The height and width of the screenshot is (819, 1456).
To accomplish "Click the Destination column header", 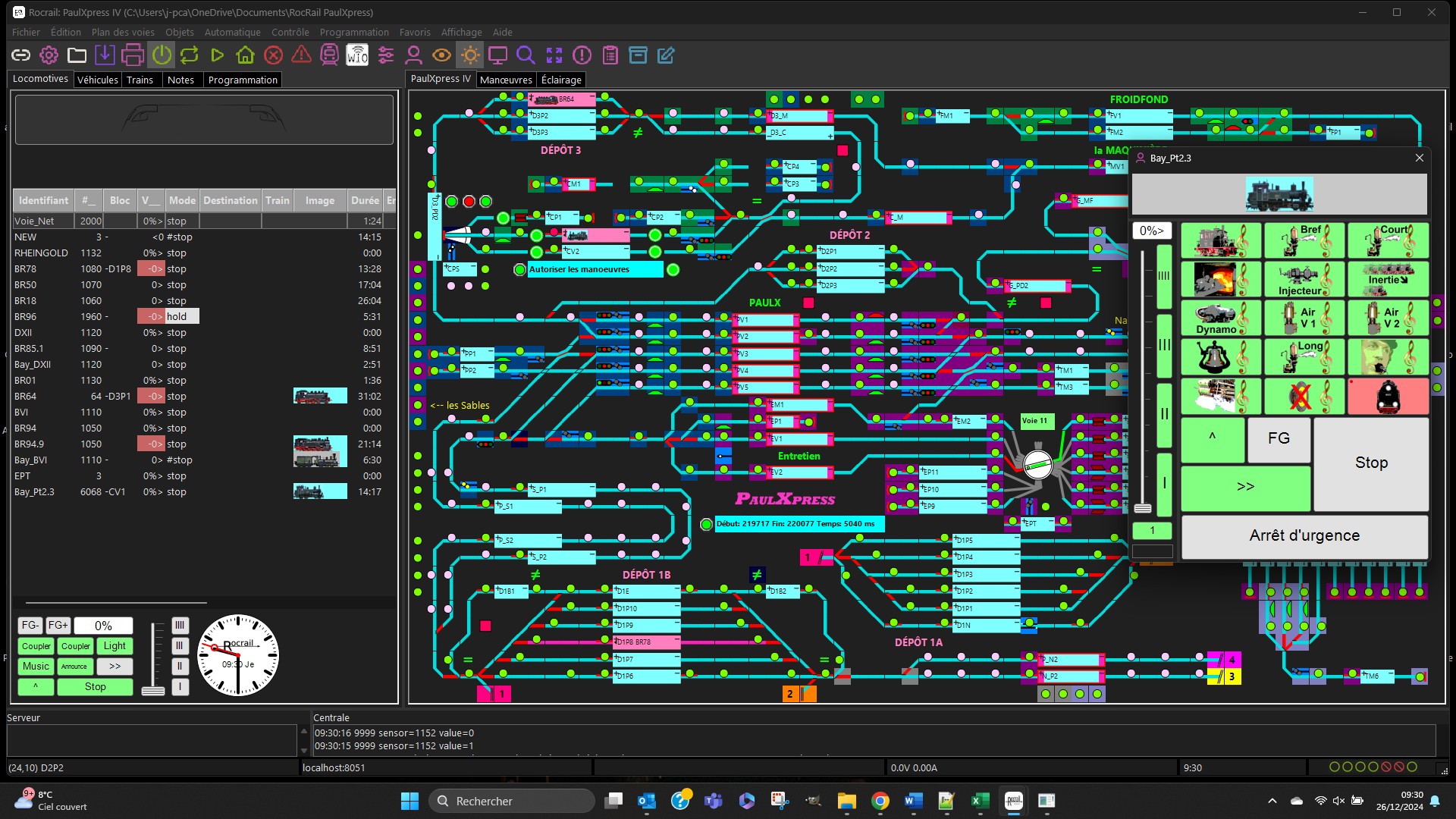I will point(230,200).
